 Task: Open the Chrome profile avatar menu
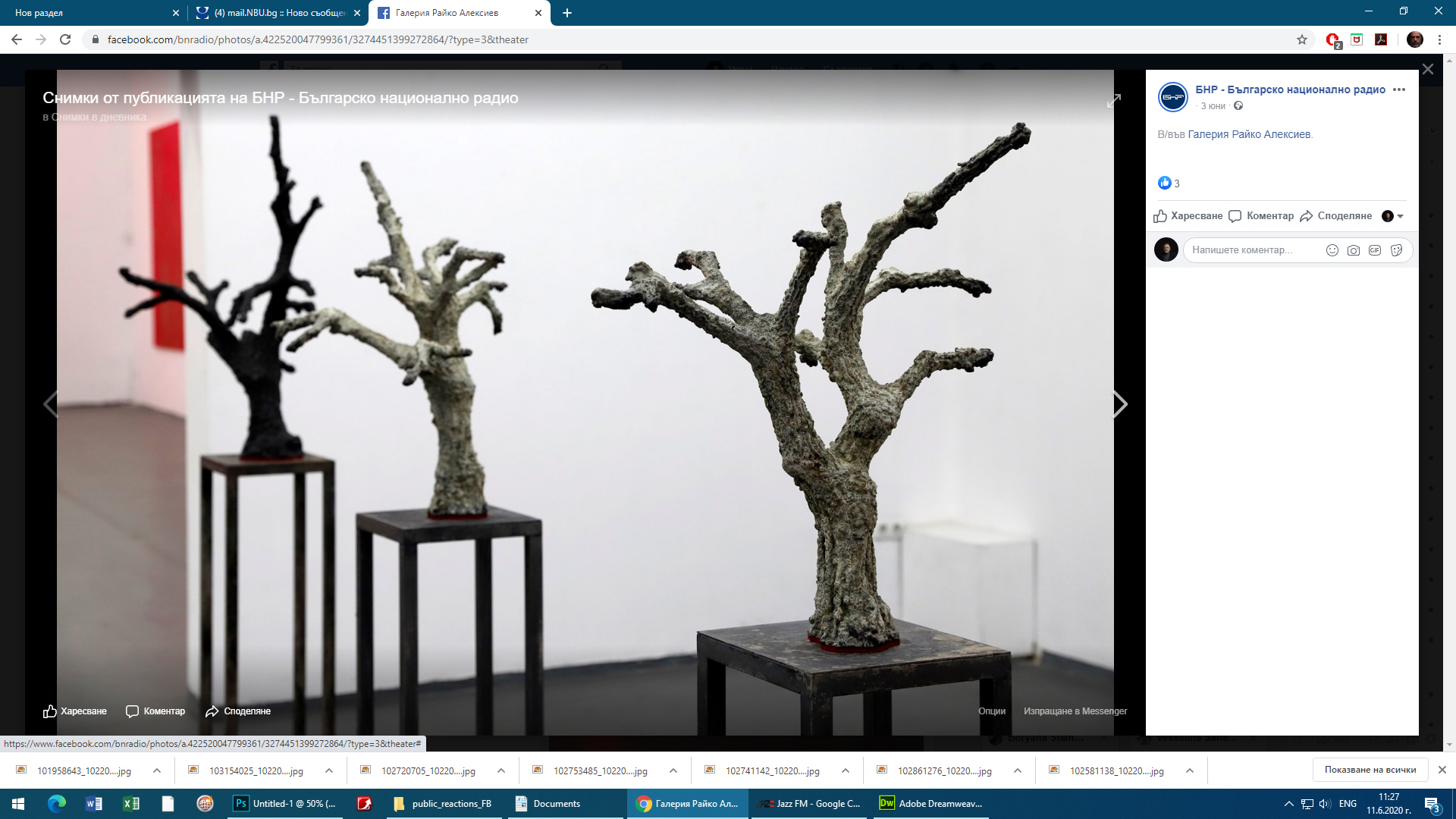[x=1415, y=39]
